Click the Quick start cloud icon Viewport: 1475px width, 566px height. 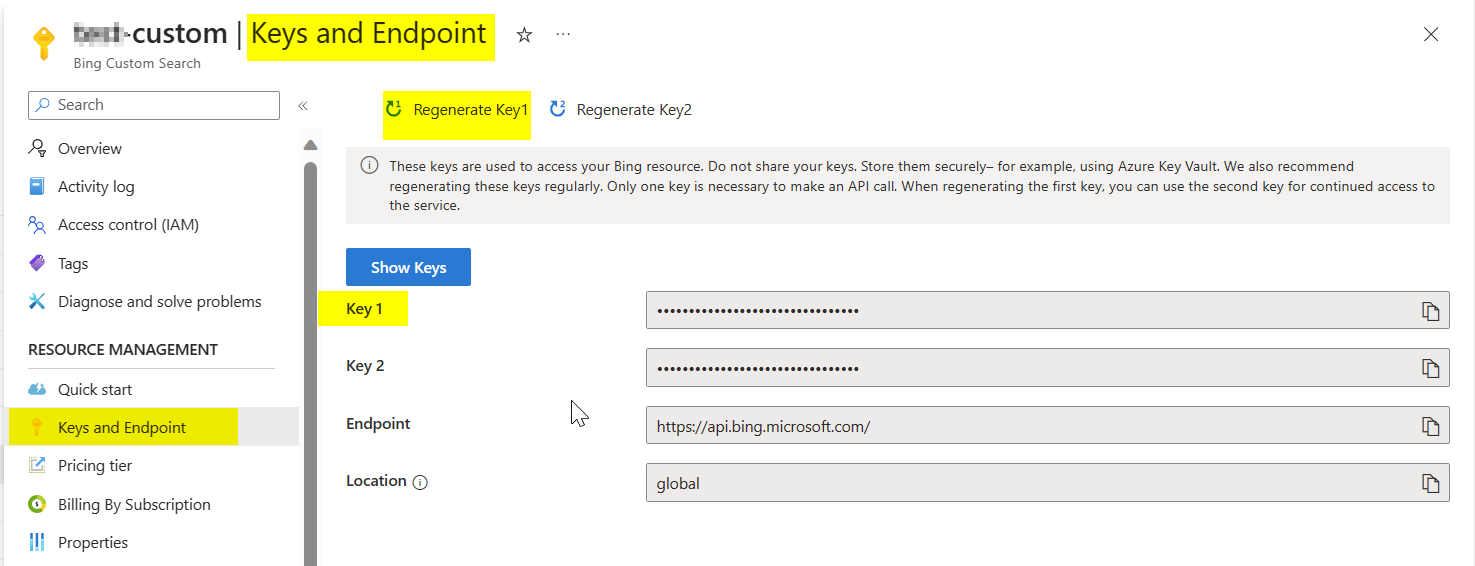[x=37, y=390]
